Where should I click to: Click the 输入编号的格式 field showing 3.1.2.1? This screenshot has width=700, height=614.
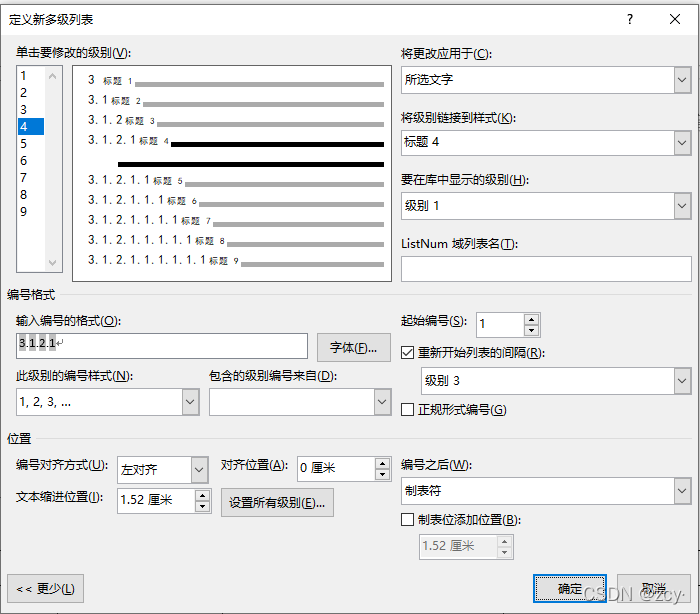click(162, 346)
